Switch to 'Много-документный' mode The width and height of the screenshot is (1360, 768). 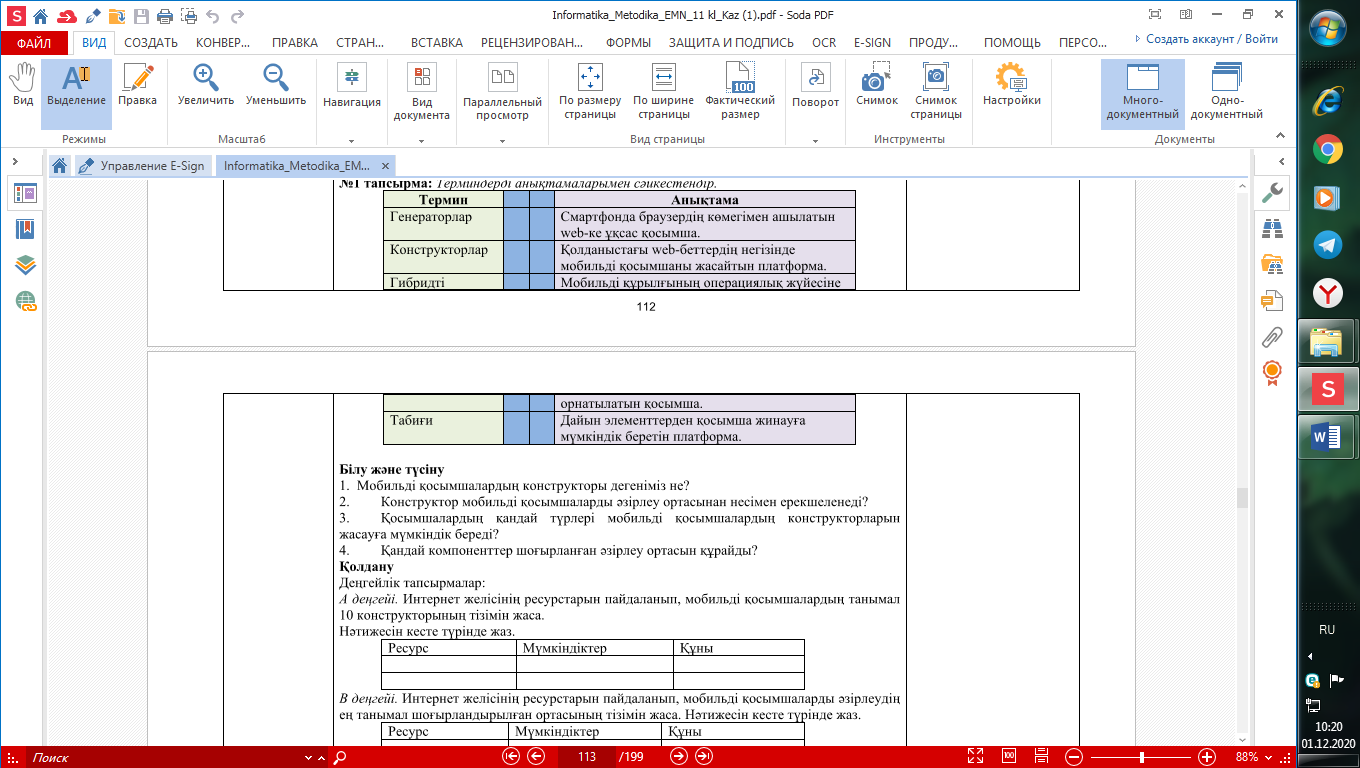(1142, 92)
